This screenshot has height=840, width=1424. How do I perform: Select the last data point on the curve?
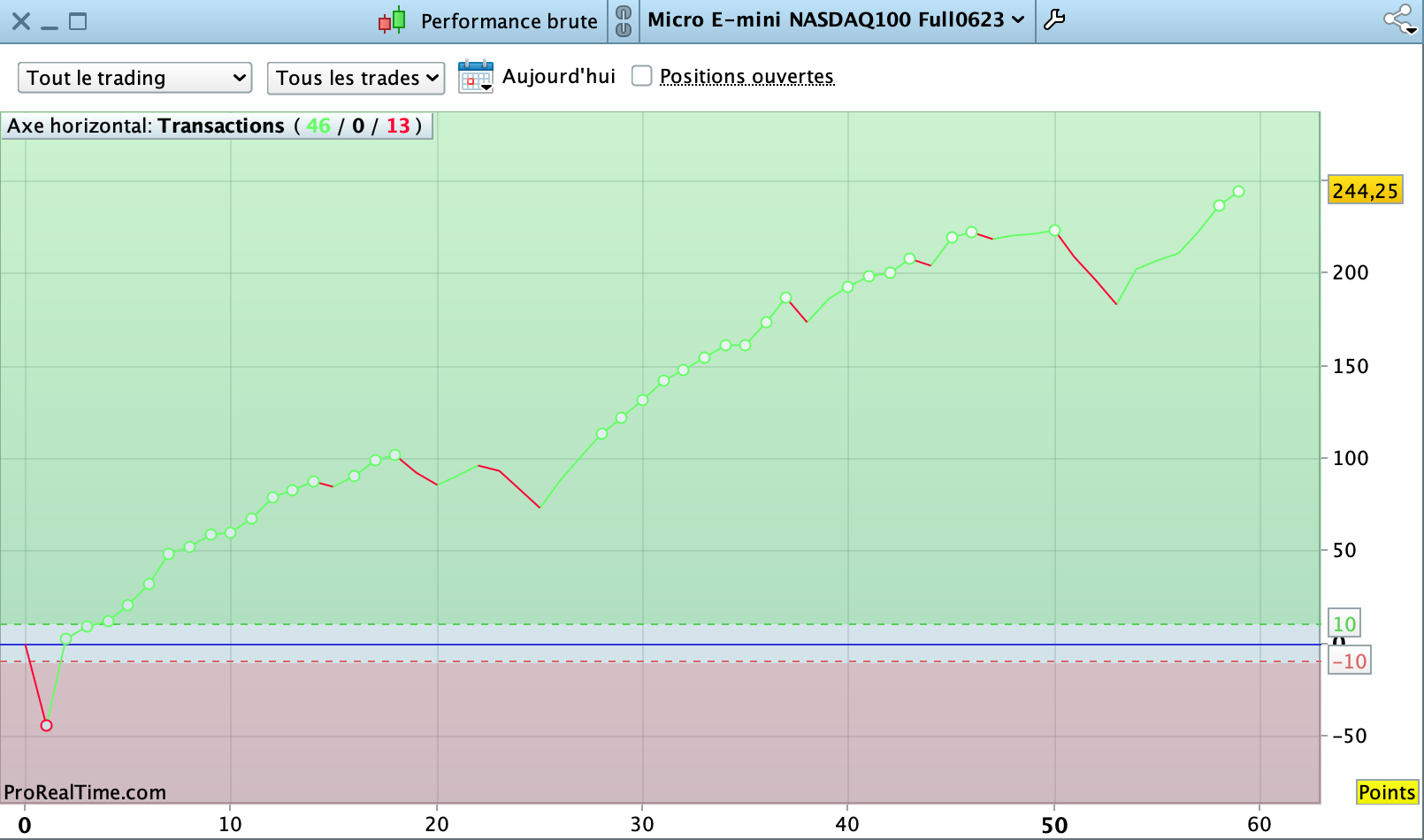click(1239, 192)
